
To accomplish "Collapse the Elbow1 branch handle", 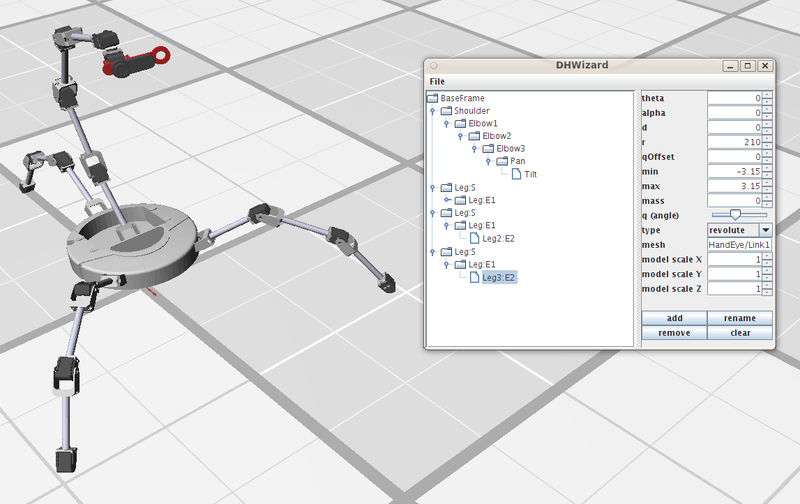I will [446, 124].
